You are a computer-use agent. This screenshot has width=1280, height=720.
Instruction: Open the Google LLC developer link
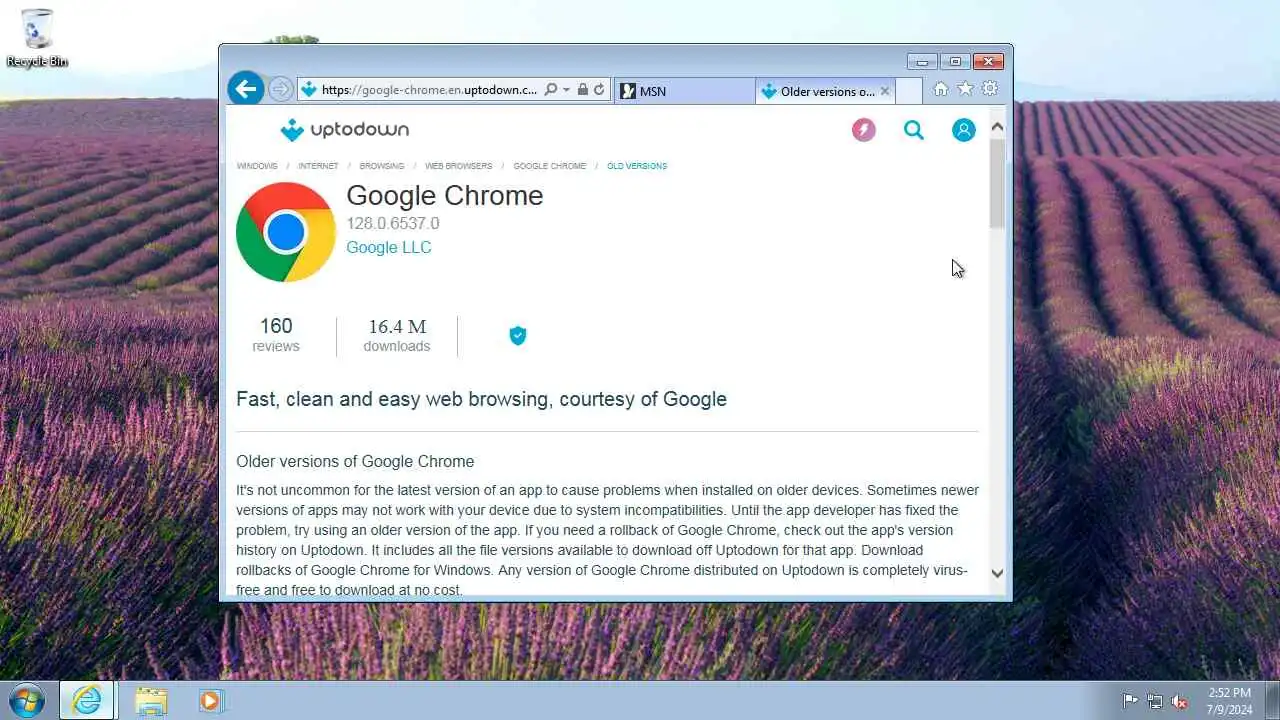coord(389,247)
